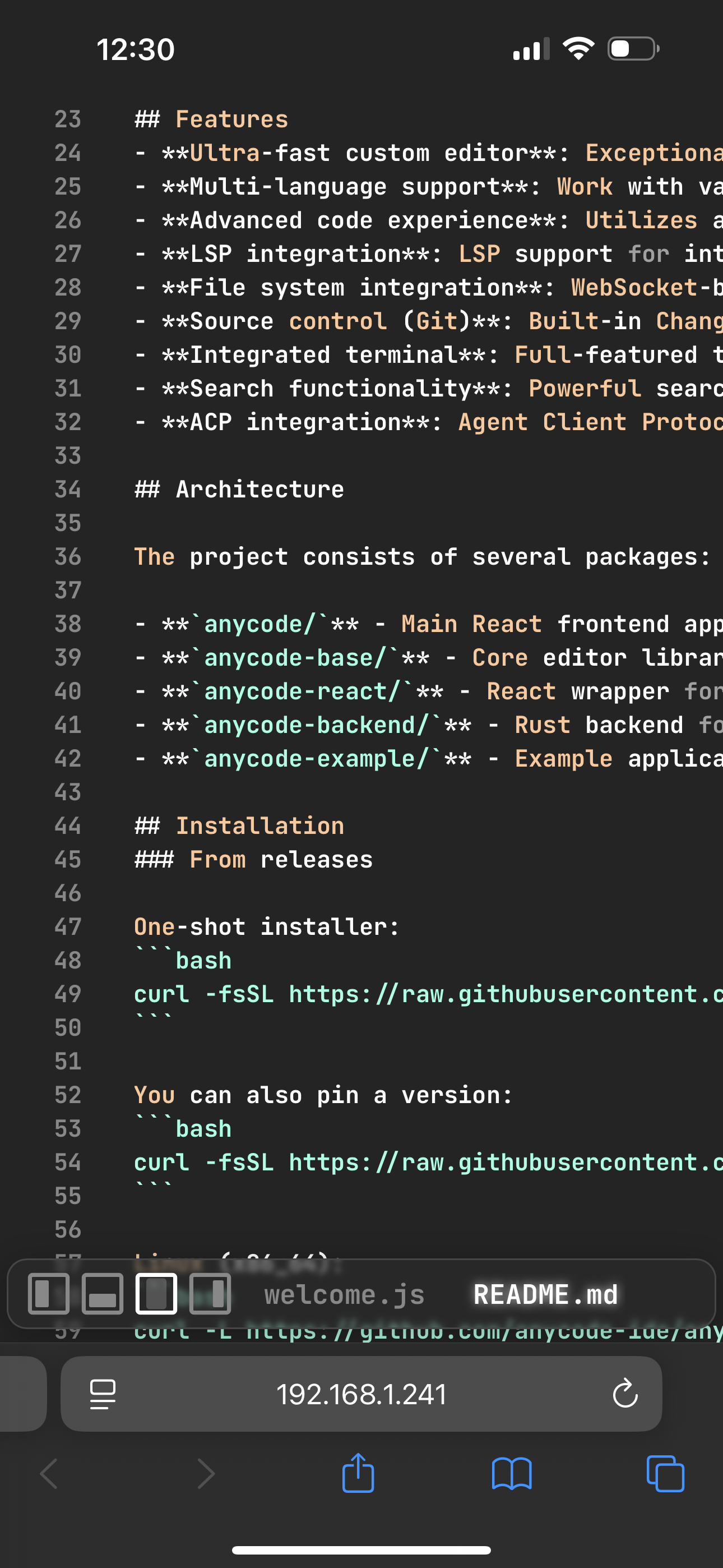Toggle the left sidebar panel layout icon
The image size is (723, 1568).
[49, 1293]
